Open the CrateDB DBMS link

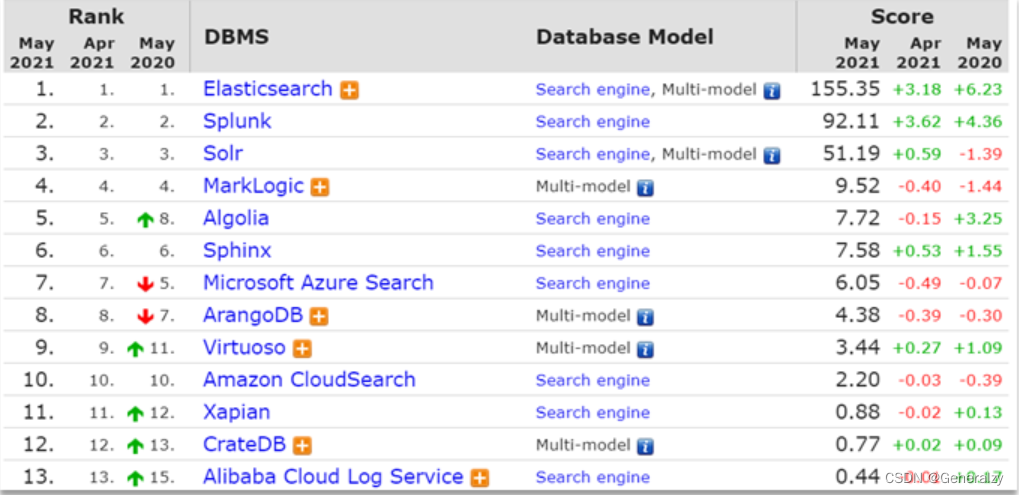click(x=244, y=445)
